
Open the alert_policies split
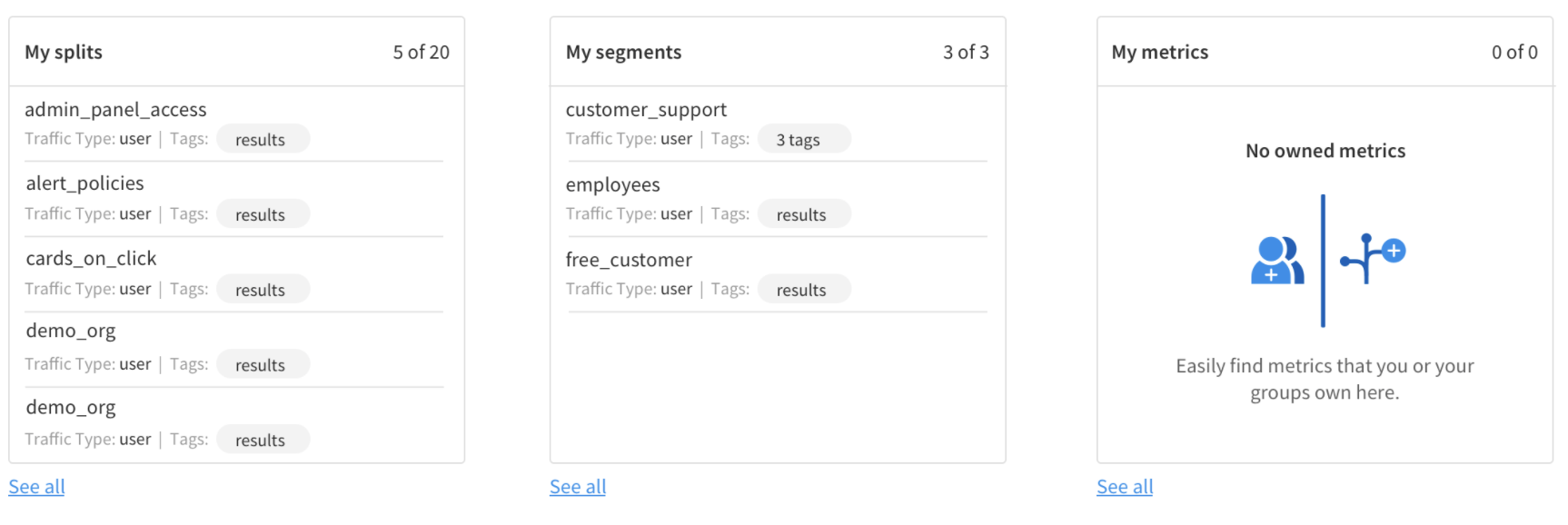(84, 183)
